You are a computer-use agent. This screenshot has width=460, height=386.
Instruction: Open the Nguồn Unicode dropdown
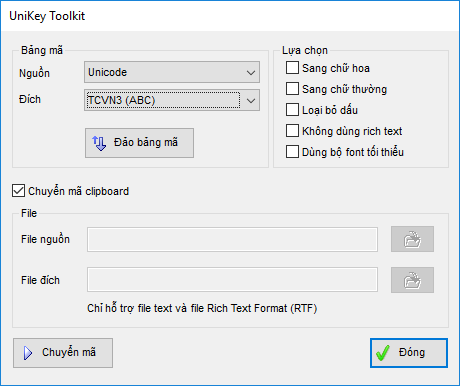(x=172, y=72)
